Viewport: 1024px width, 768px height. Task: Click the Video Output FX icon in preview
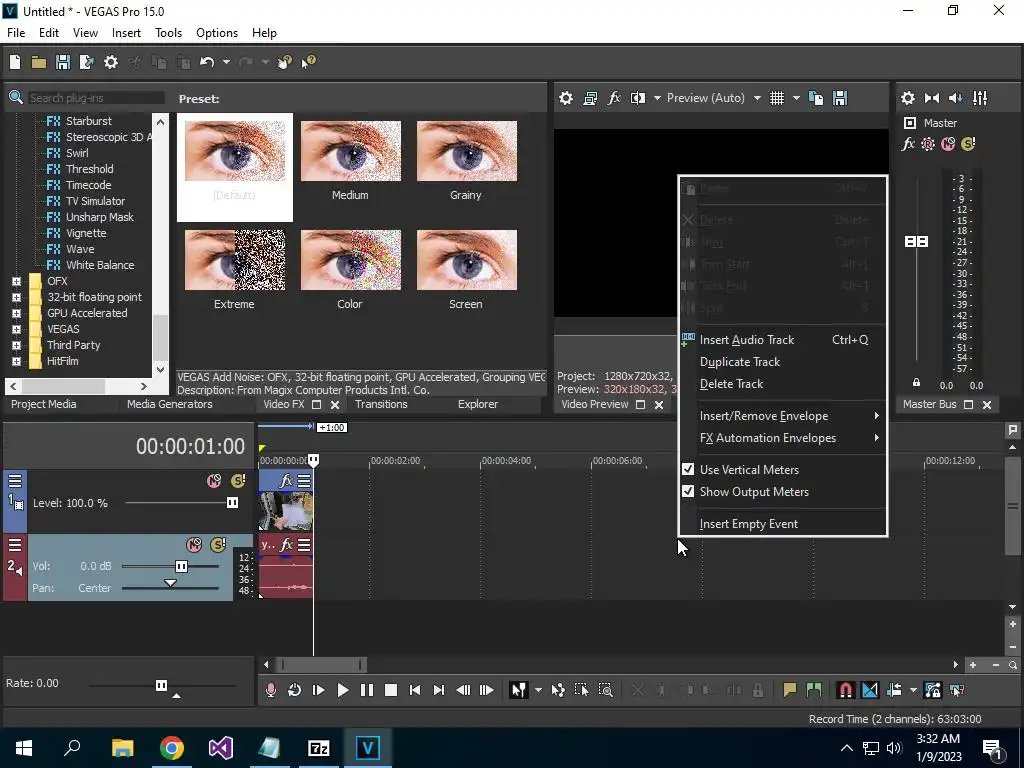coord(614,98)
